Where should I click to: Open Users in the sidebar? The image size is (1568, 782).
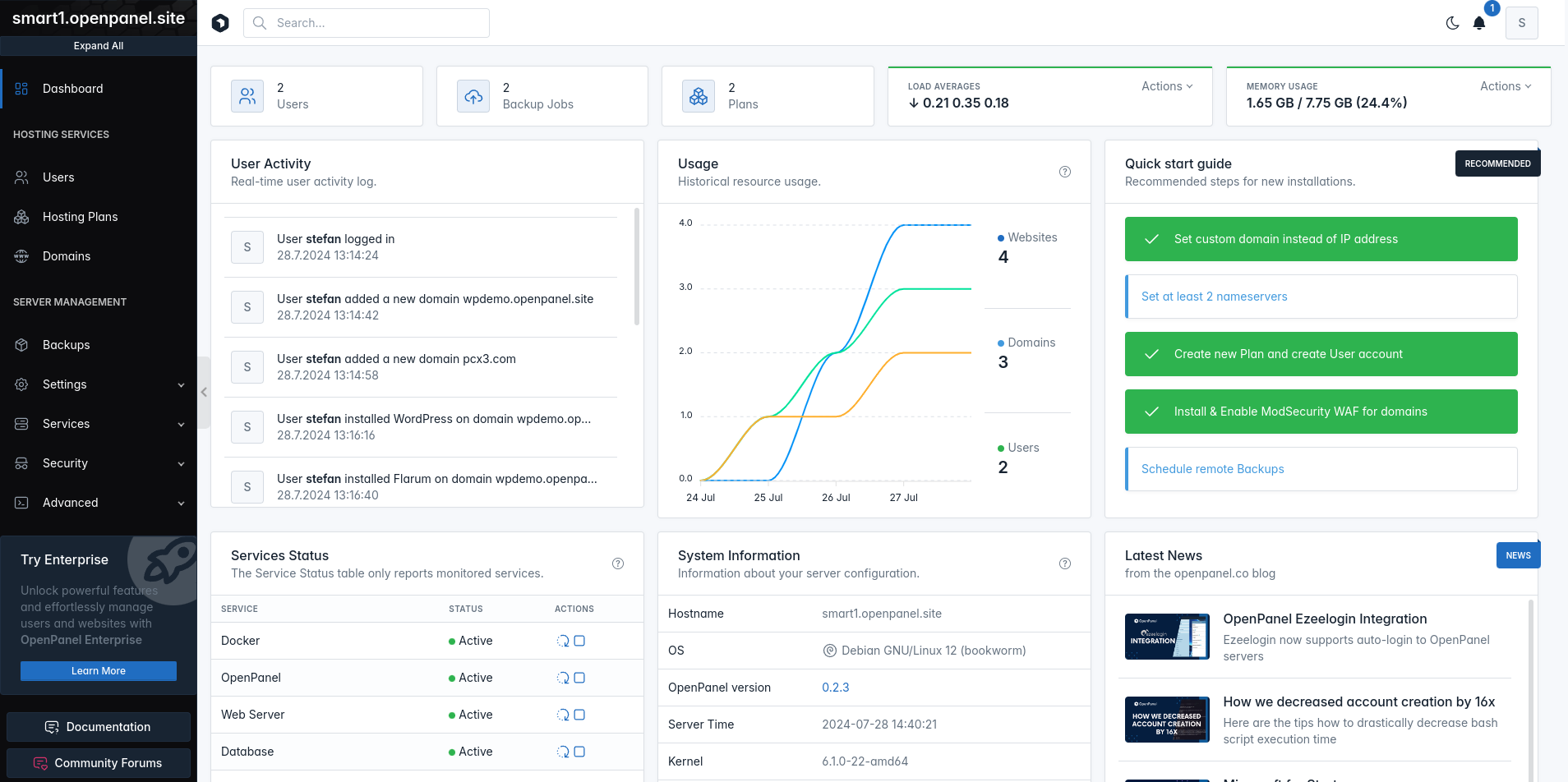coord(99,177)
